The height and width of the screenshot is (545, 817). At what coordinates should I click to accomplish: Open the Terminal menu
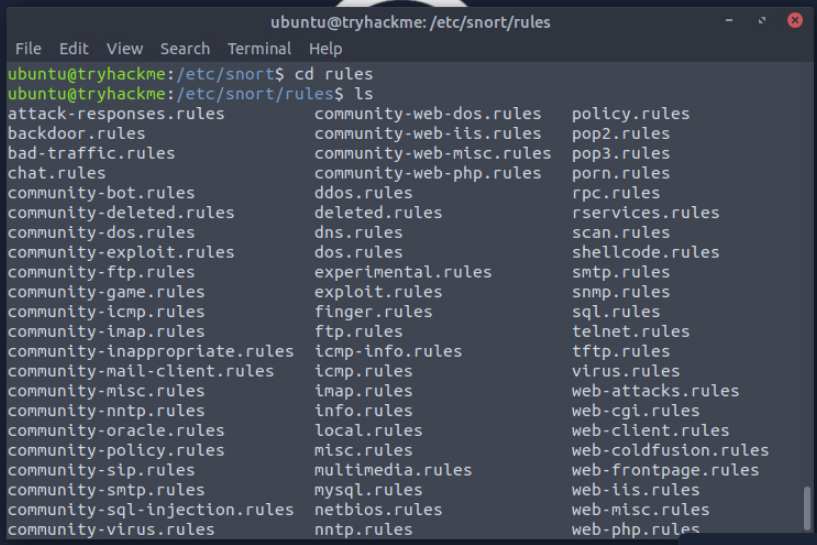(259, 48)
